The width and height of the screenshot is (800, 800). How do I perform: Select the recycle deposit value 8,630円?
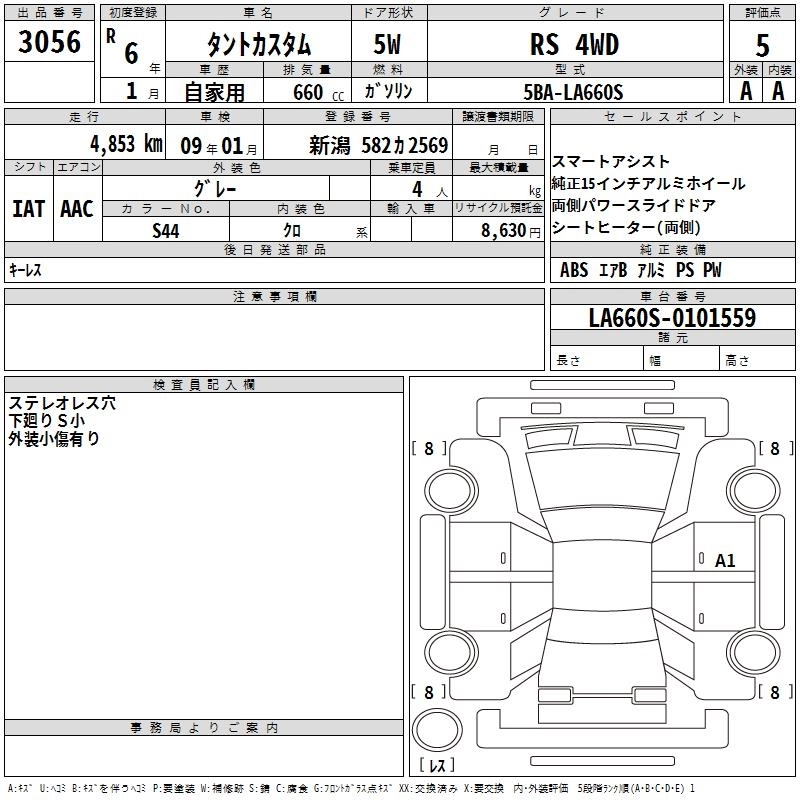click(498, 231)
